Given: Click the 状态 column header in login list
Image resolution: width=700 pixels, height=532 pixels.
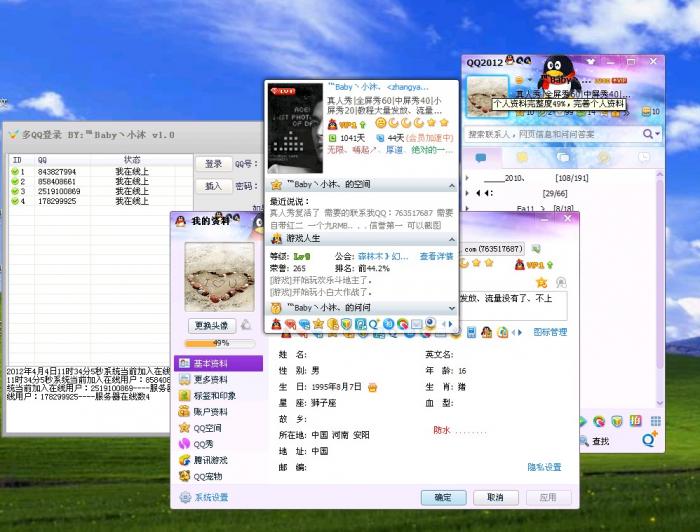Looking at the screenshot, I should 132,160.
